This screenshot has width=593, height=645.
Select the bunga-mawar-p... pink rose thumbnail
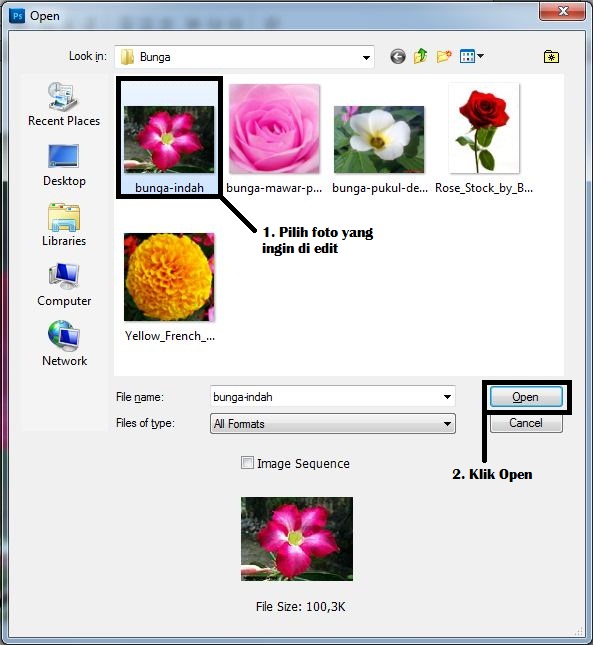click(x=274, y=128)
